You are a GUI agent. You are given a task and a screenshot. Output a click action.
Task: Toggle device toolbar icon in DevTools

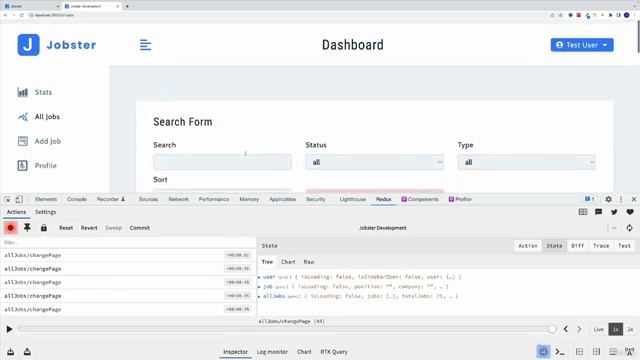[19, 199]
